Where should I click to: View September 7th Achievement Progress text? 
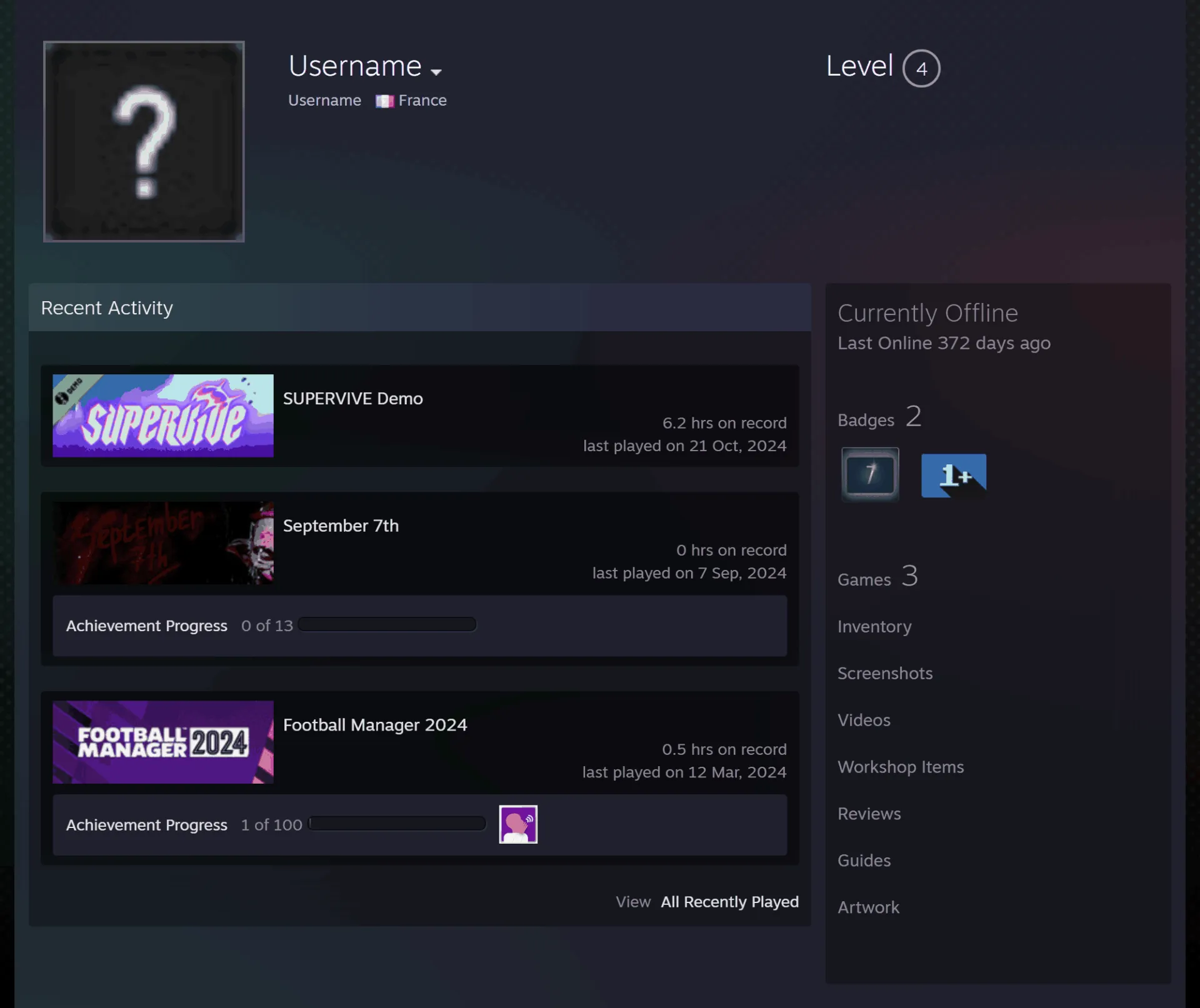point(147,626)
